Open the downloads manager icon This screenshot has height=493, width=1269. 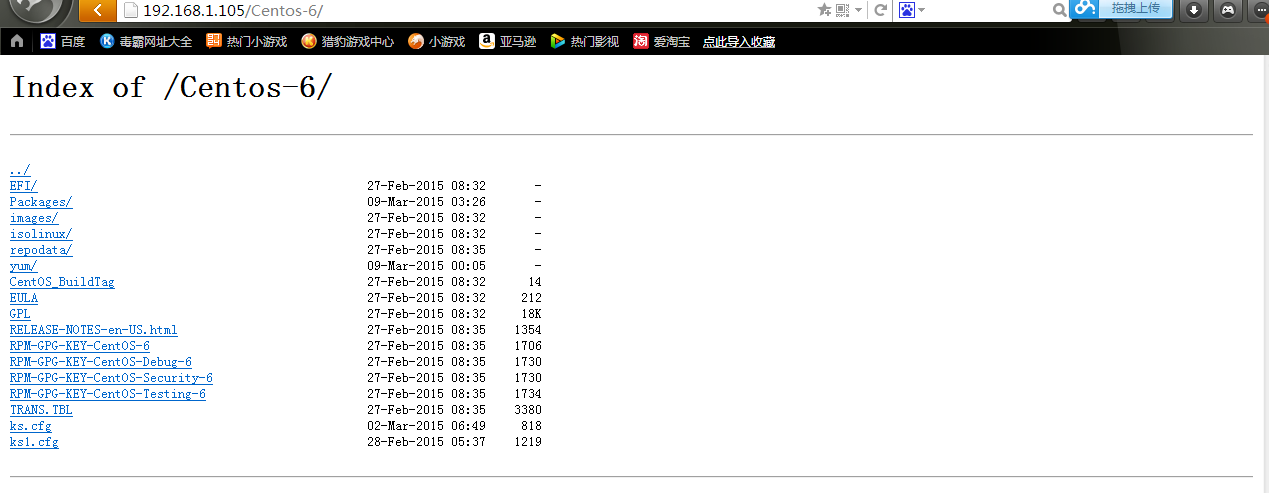(1193, 10)
